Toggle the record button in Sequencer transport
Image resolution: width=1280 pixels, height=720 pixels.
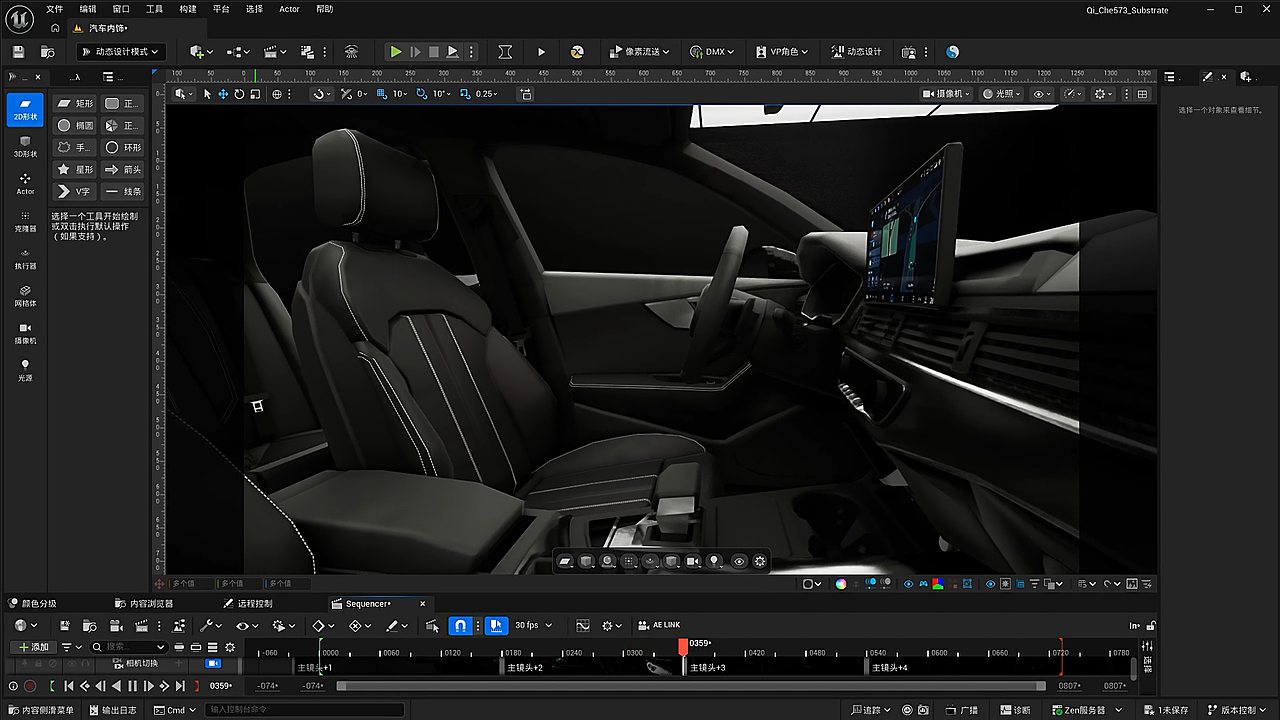tap(30, 686)
